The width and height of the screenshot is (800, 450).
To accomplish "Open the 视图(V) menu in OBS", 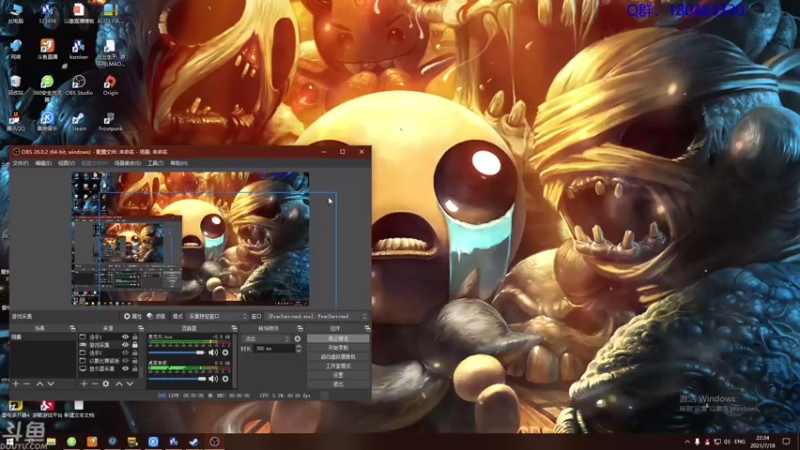I will point(66,163).
